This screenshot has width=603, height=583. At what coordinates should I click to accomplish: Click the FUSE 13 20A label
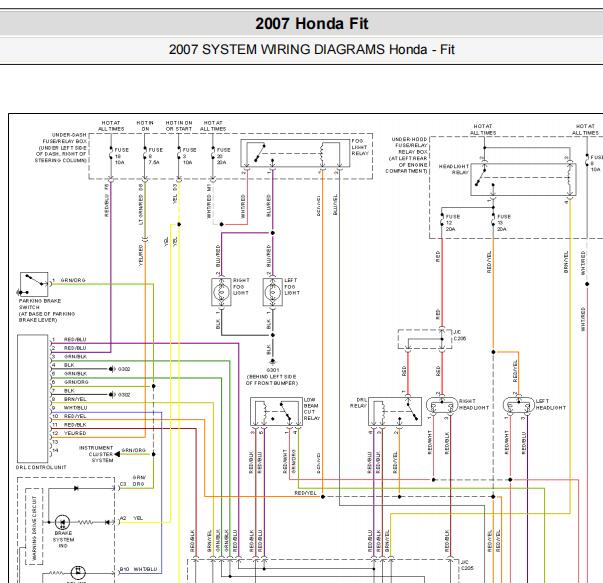(x=504, y=223)
